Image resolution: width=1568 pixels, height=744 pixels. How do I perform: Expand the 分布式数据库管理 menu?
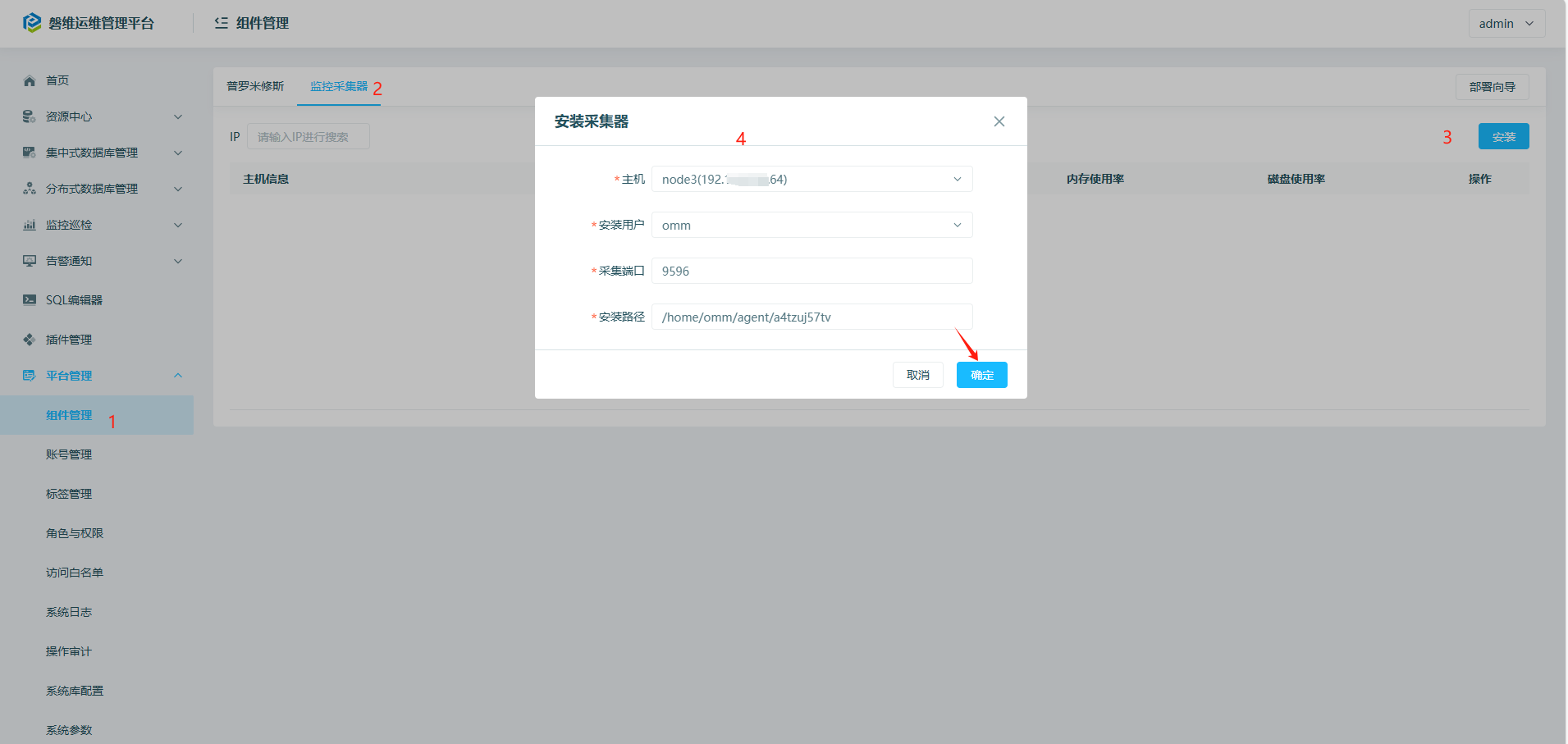[178, 189]
